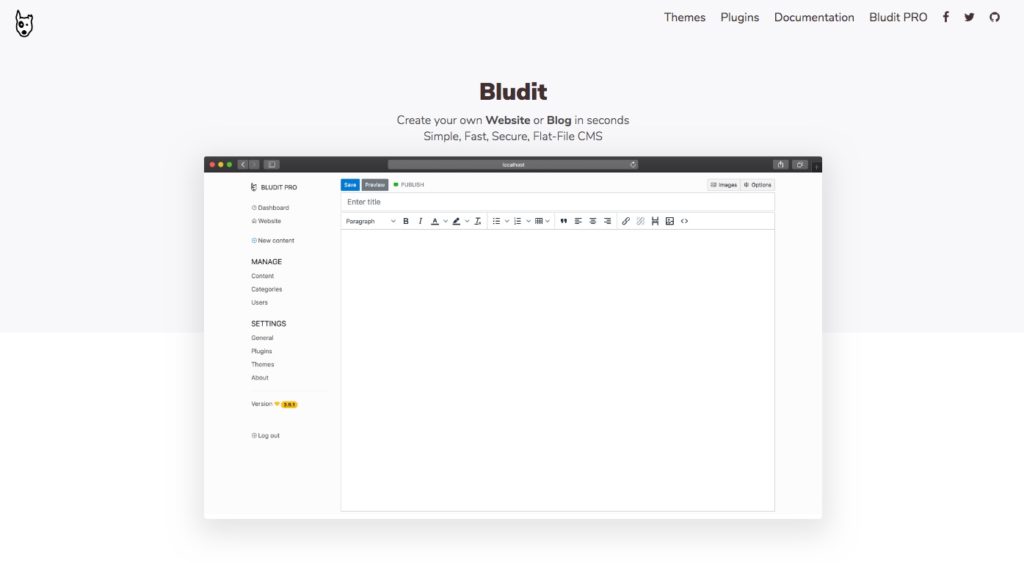Open Users under MANAGE
1024x563 pixels.
tap(259, 302)
